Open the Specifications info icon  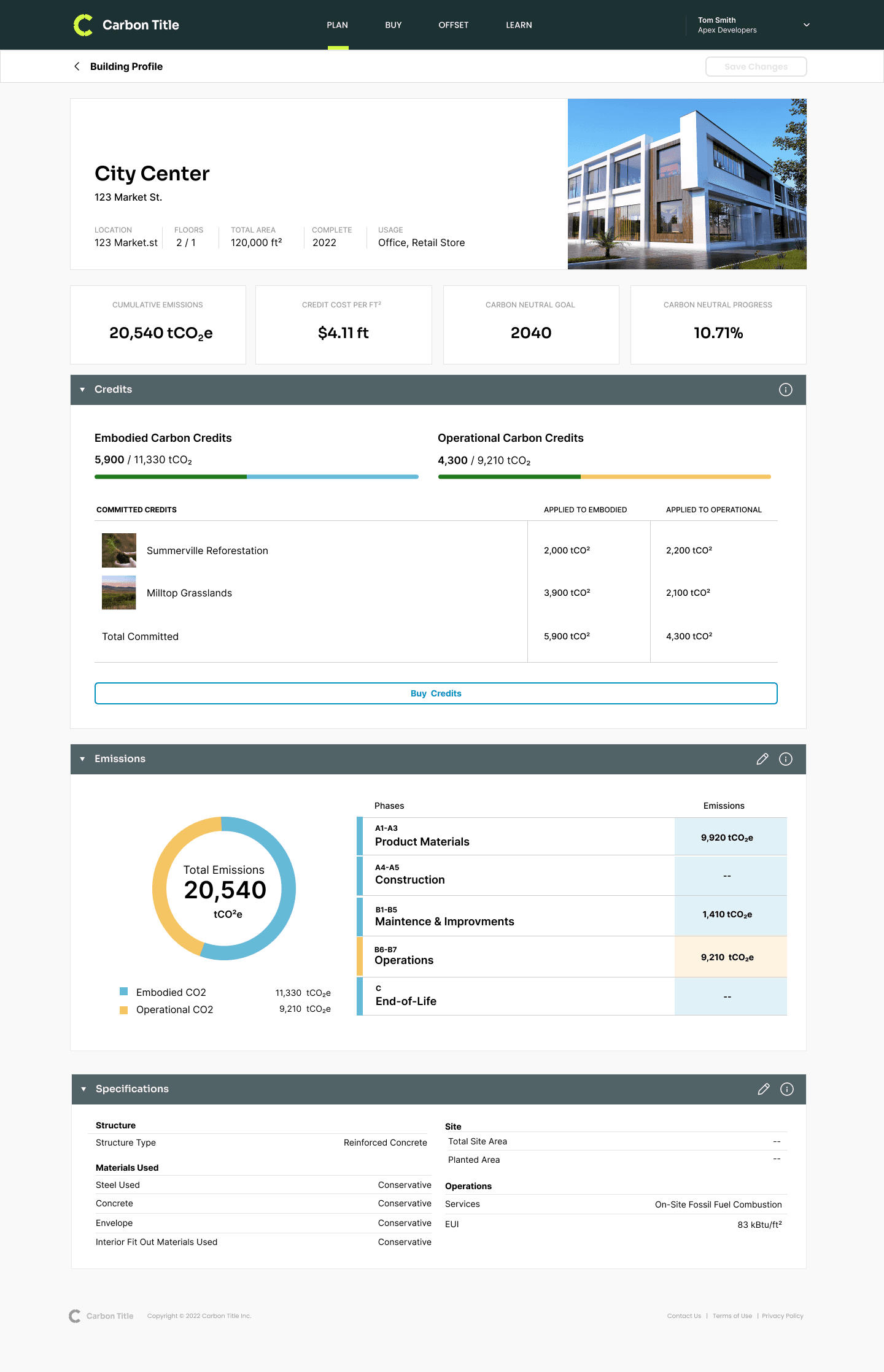(787, 1089)
